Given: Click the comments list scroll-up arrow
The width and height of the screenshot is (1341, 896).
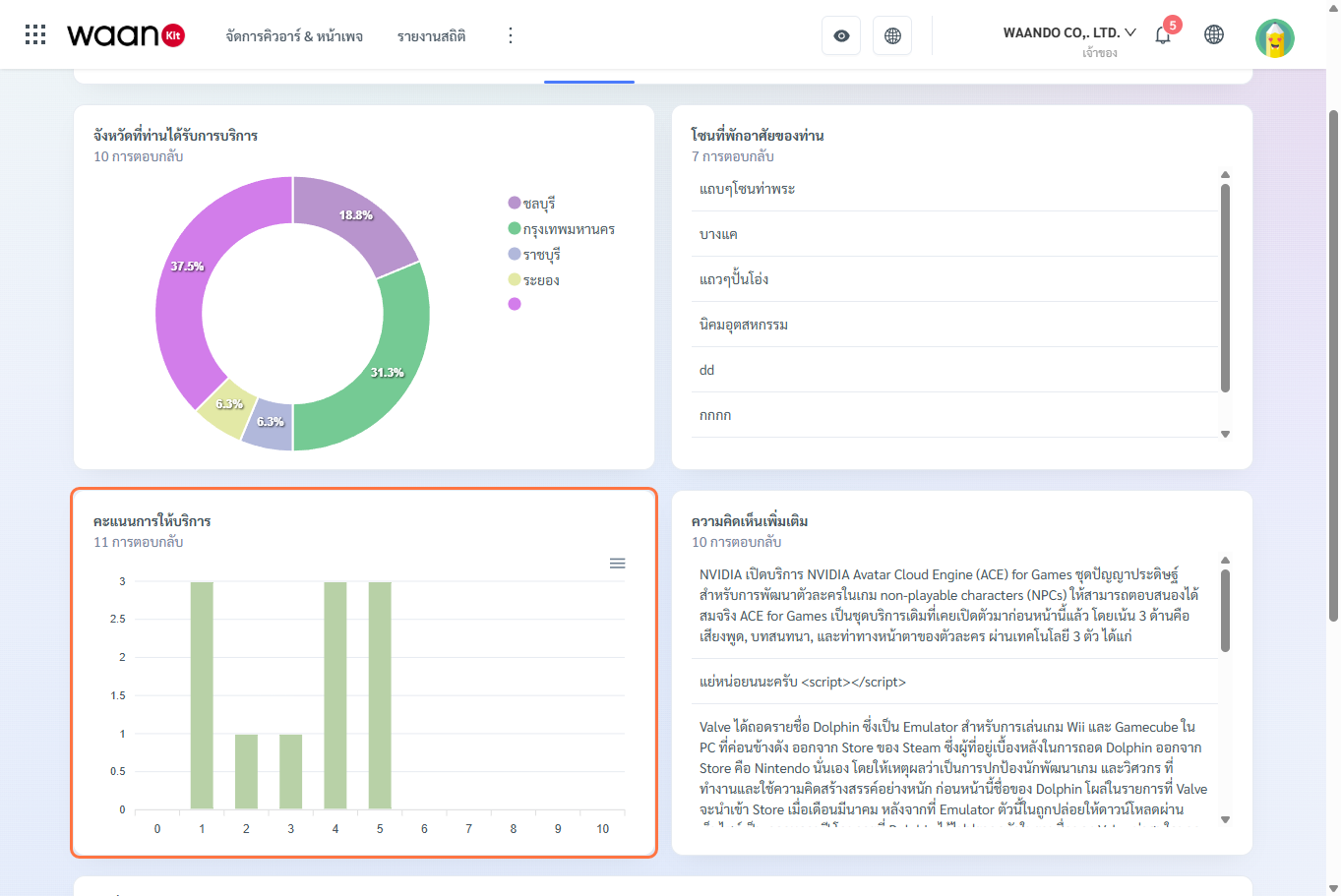Looking at the screenshot, I should pyautogui.click(x=1225, y=561).
